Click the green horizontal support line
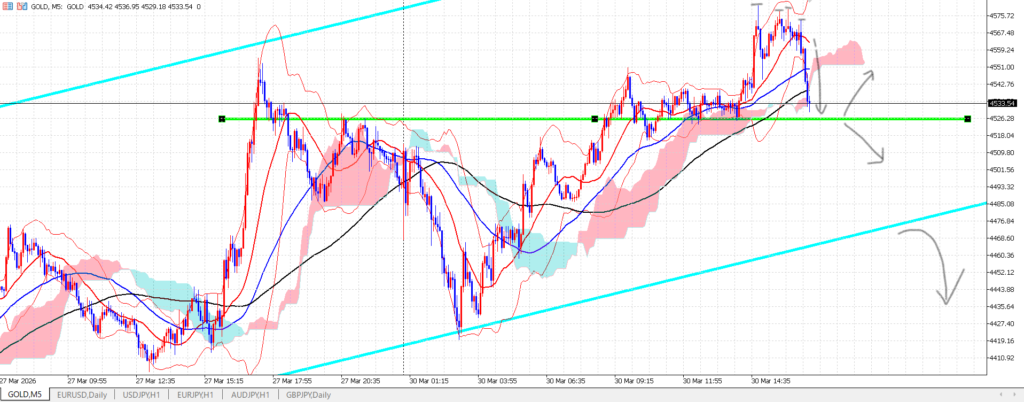 click(x=400, y=119)
